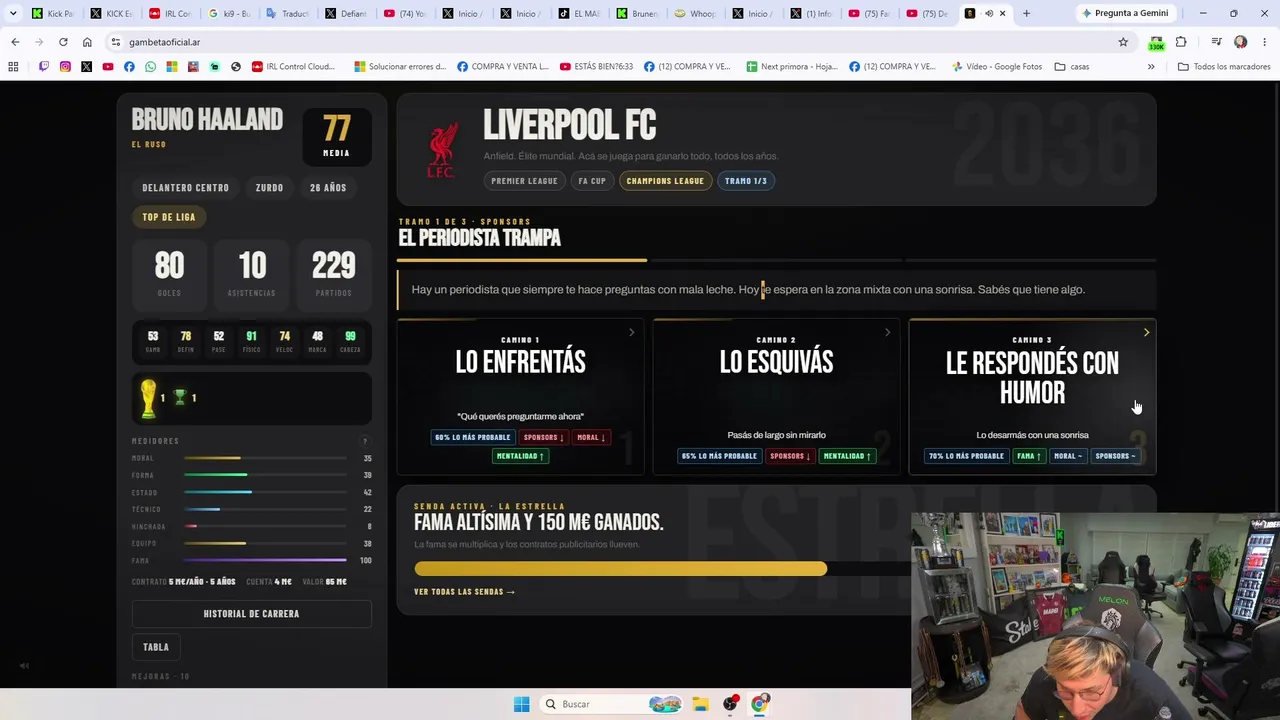
Task: Follow the Ver Todas Las Sendas link
Action: [x=465, y=592]
